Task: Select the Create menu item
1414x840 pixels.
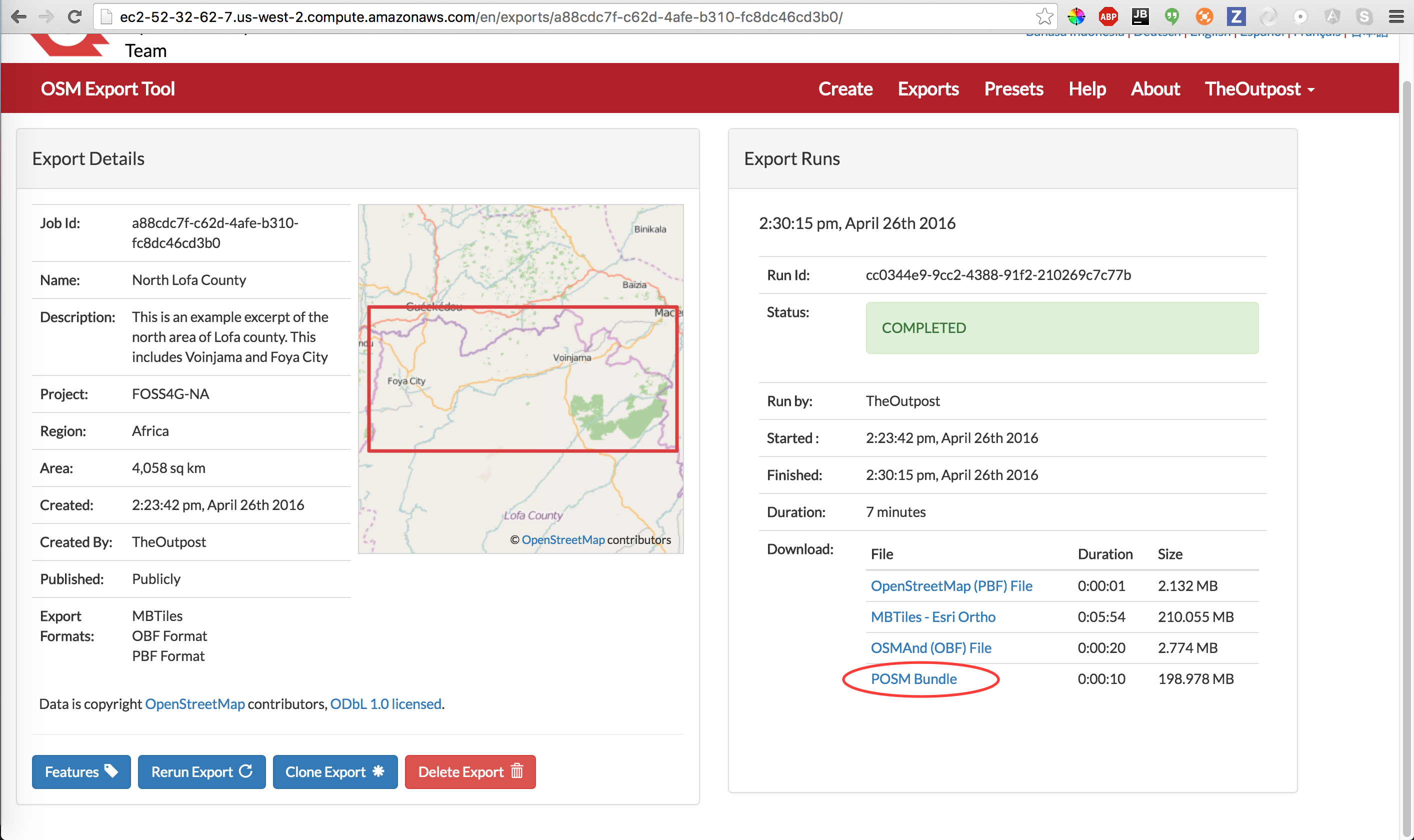Action: tap(845, 88)
